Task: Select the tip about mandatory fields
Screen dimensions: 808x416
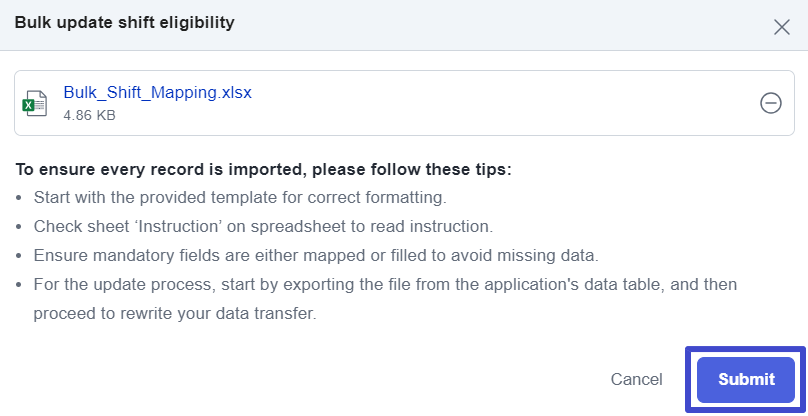Action: (316, 256)
